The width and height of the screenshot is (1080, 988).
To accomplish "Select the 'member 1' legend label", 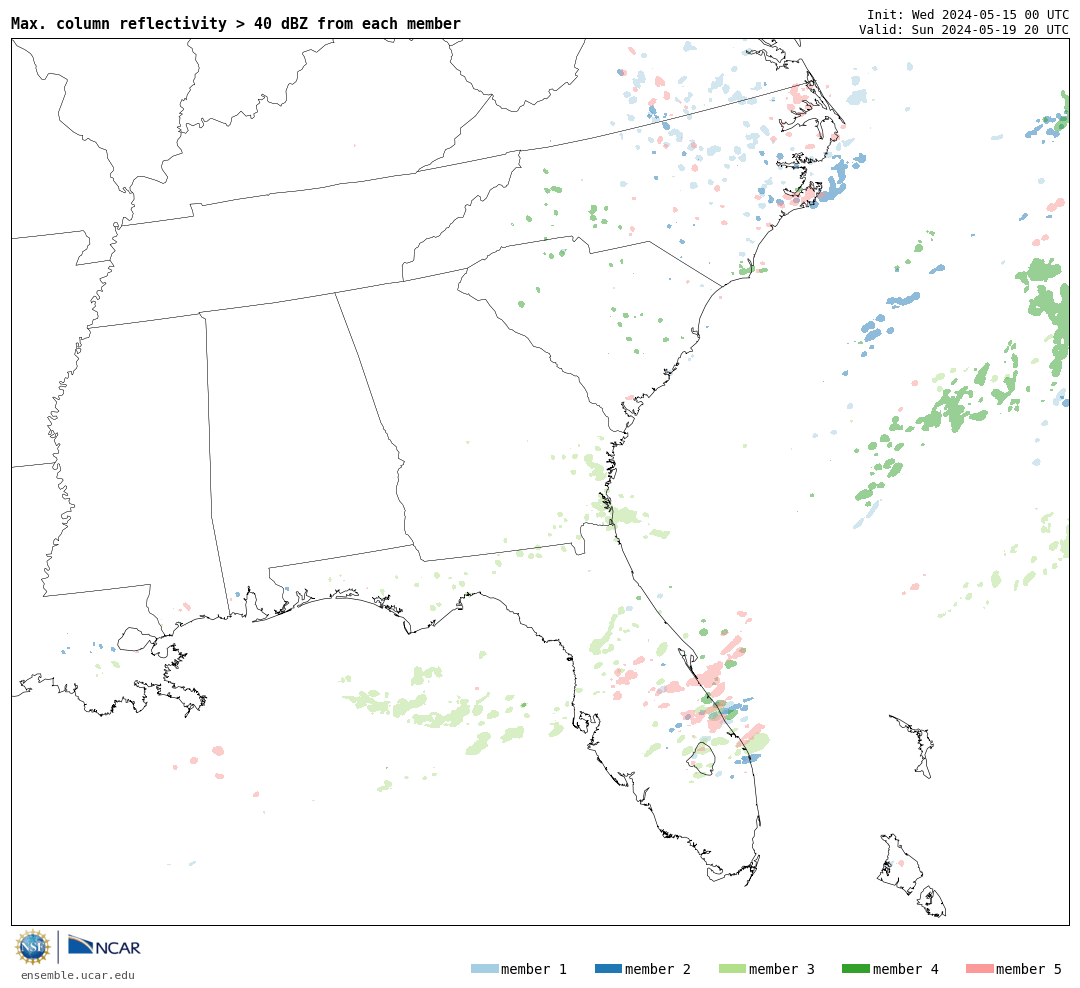I will tap(534, 969).
